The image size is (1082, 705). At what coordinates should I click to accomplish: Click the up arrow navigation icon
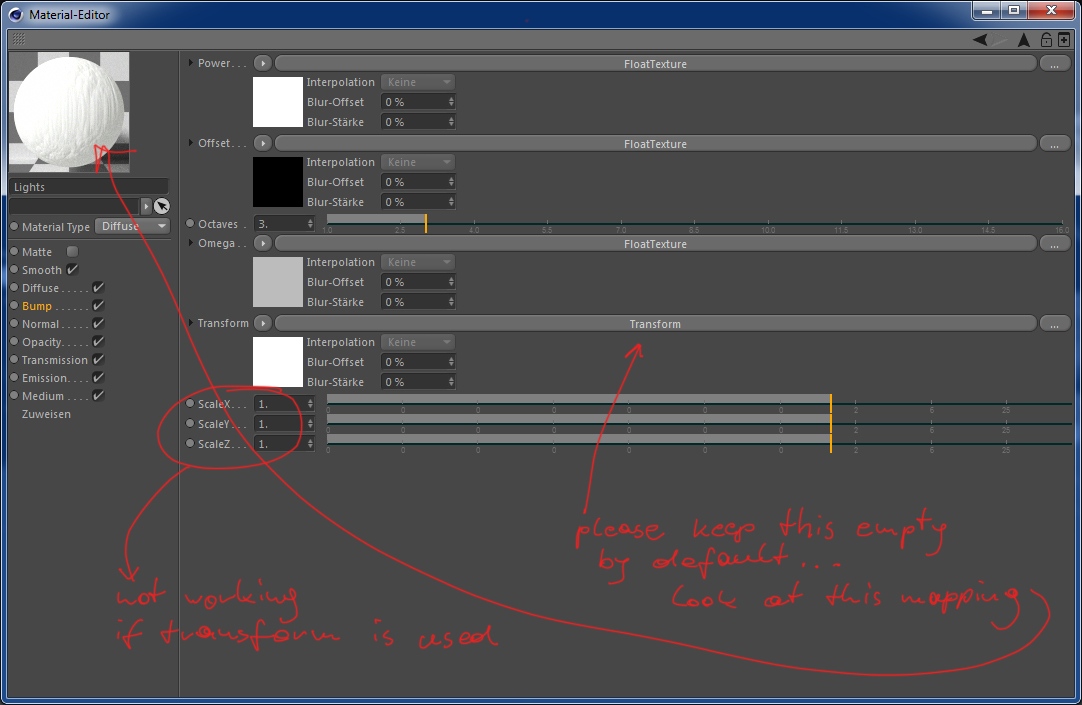[x=1024, y=40]
